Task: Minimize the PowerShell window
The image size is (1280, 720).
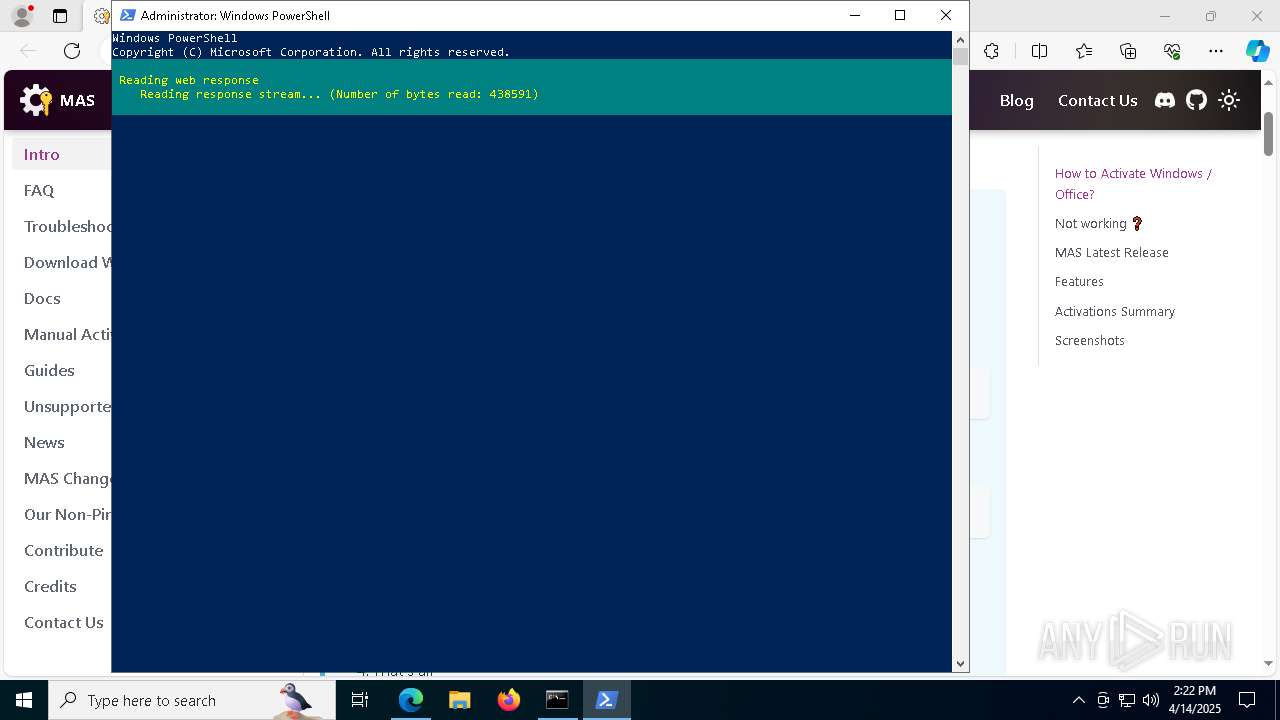Action: click(x=854, y=15)
